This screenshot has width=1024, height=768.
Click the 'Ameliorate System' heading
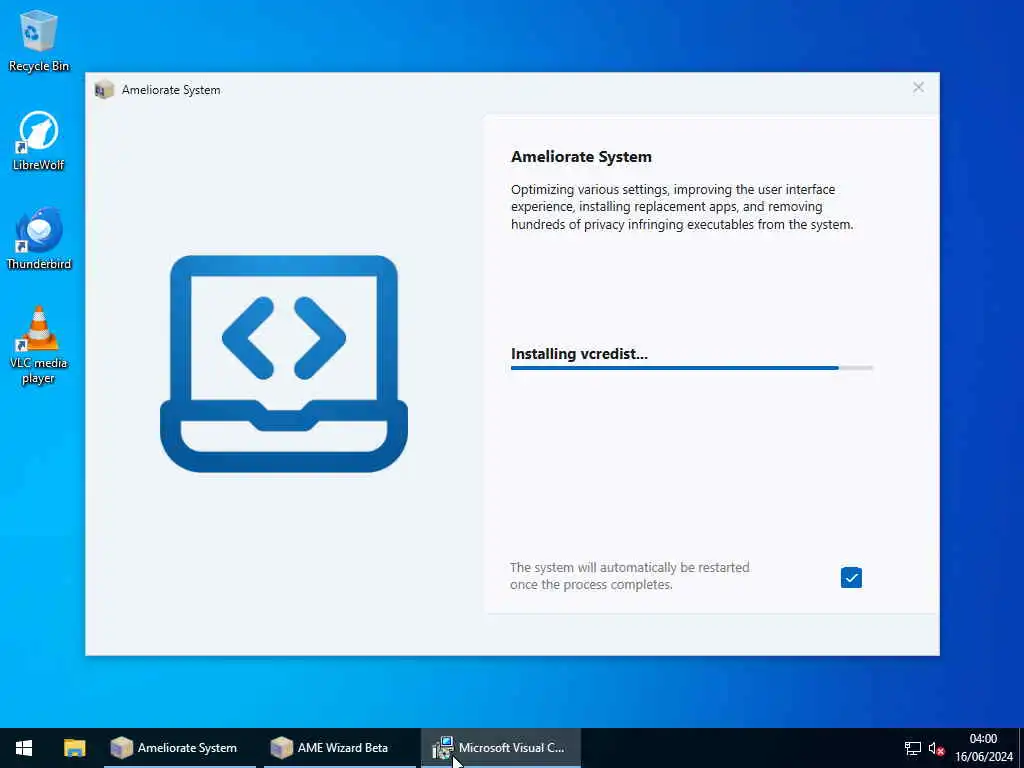[581, 157]
